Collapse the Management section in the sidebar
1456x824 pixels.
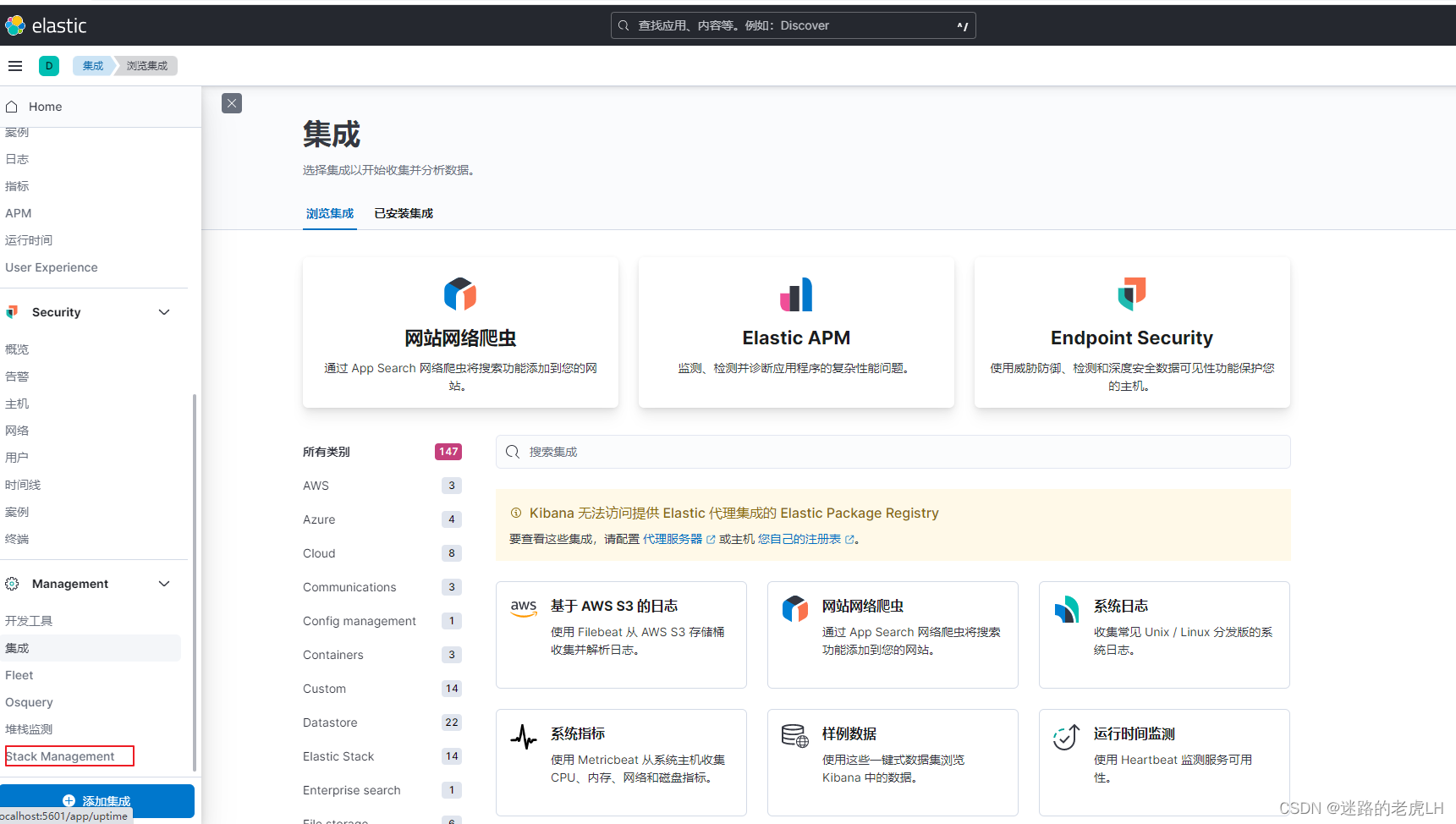(x=164, y=583)
